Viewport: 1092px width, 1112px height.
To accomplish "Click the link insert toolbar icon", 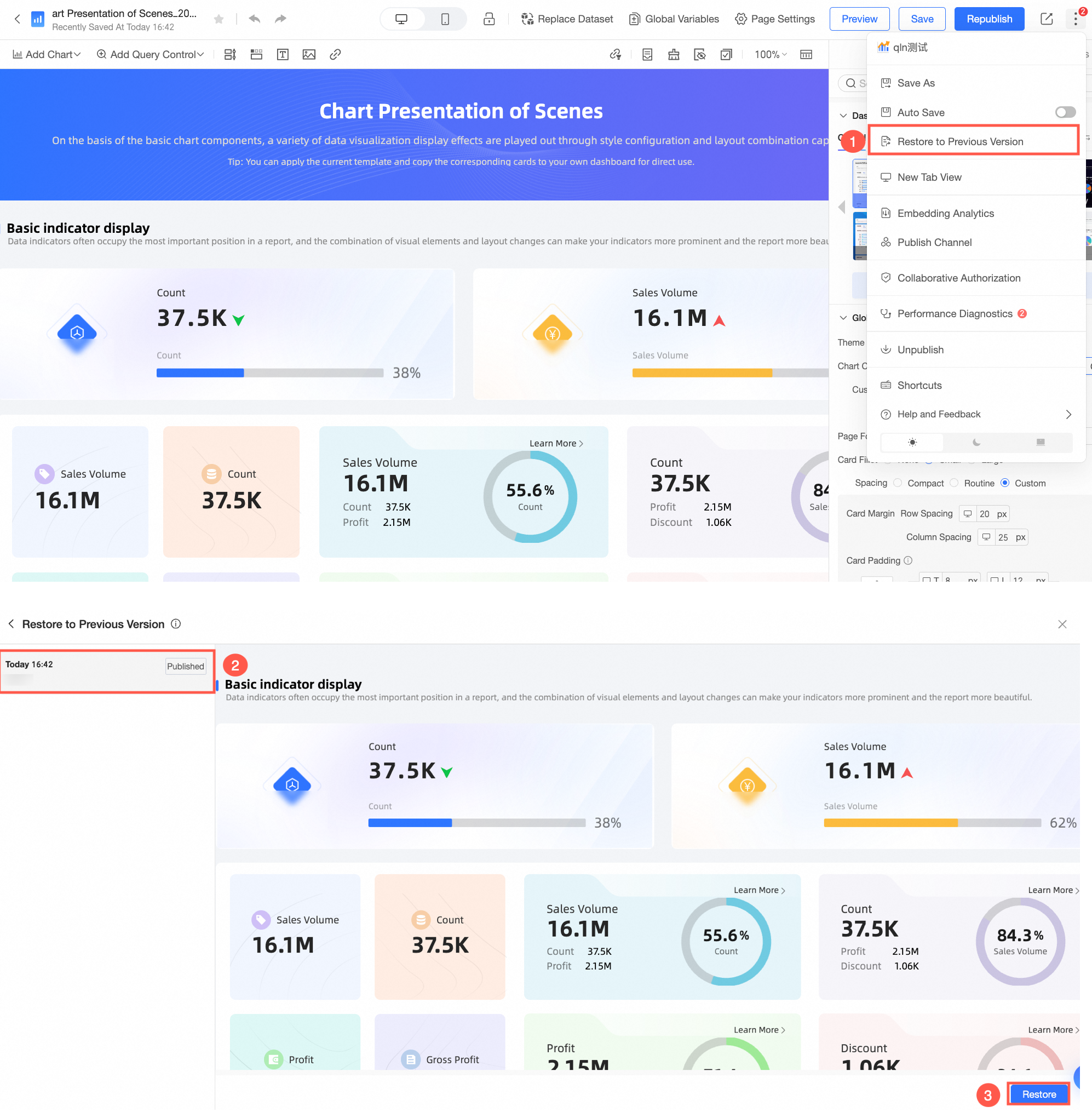I will click(336, 55).
